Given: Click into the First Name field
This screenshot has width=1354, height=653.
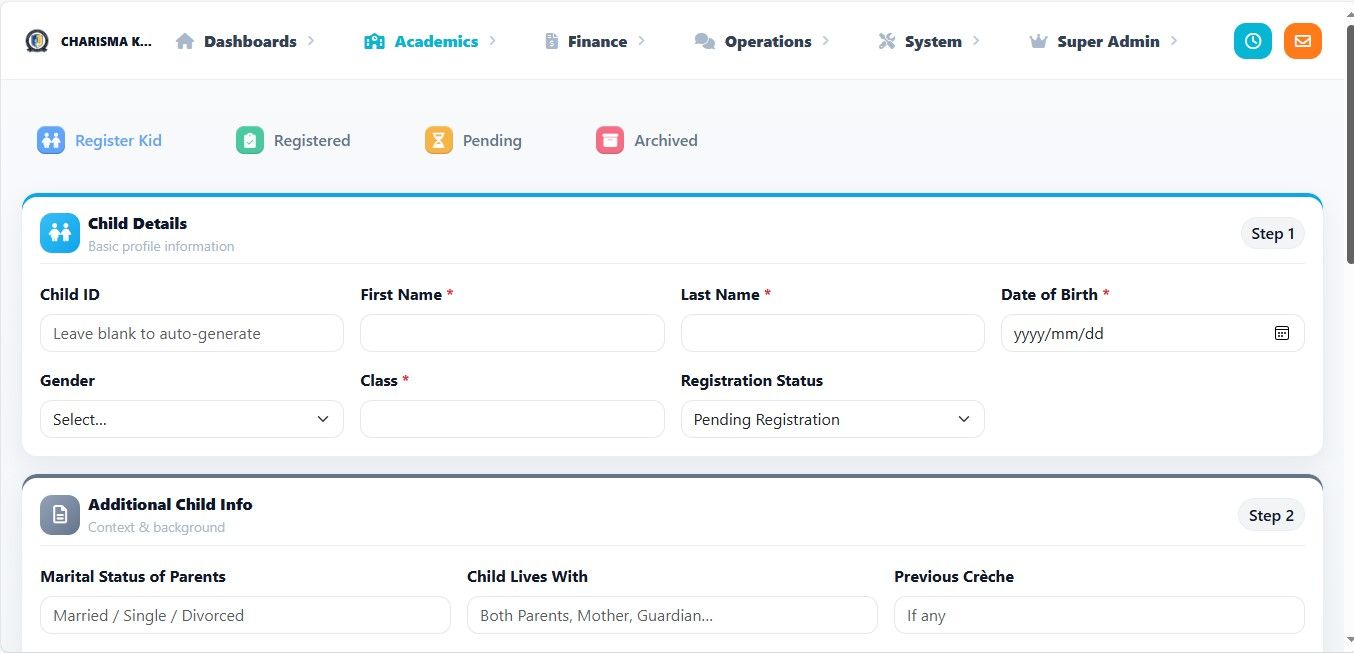Looking at the screenshot, I should (x=512, y=333).
